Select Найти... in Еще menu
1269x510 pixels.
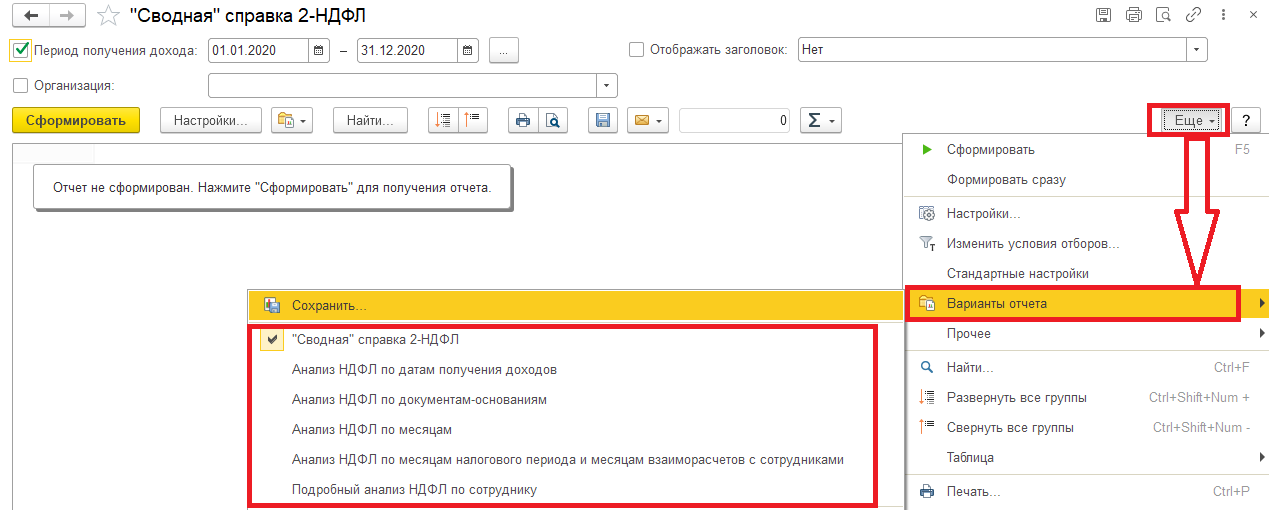[x=1085, y=367]
